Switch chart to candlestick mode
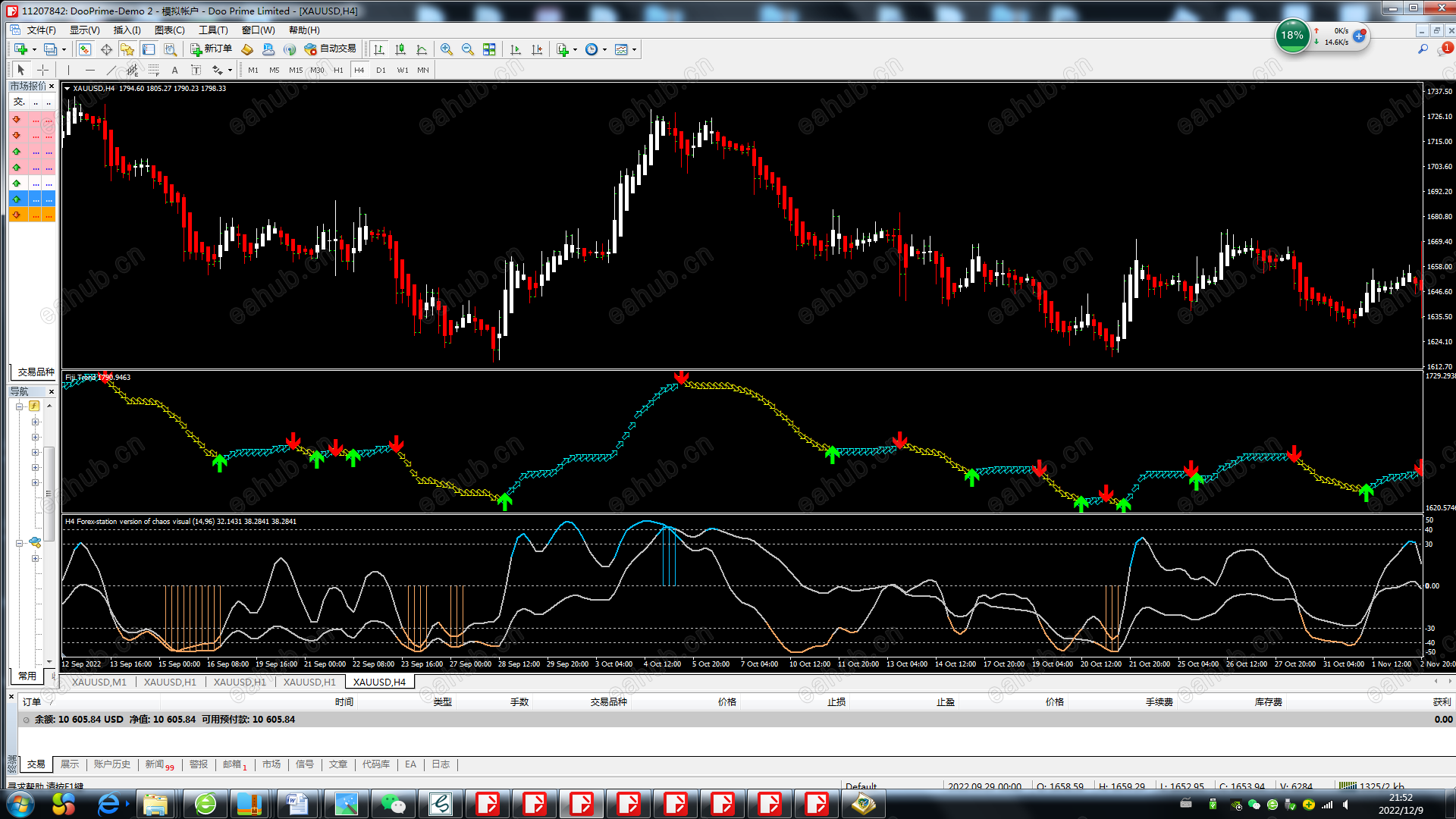This screenshot has width=1456, height=819. (x=400, y=49)
